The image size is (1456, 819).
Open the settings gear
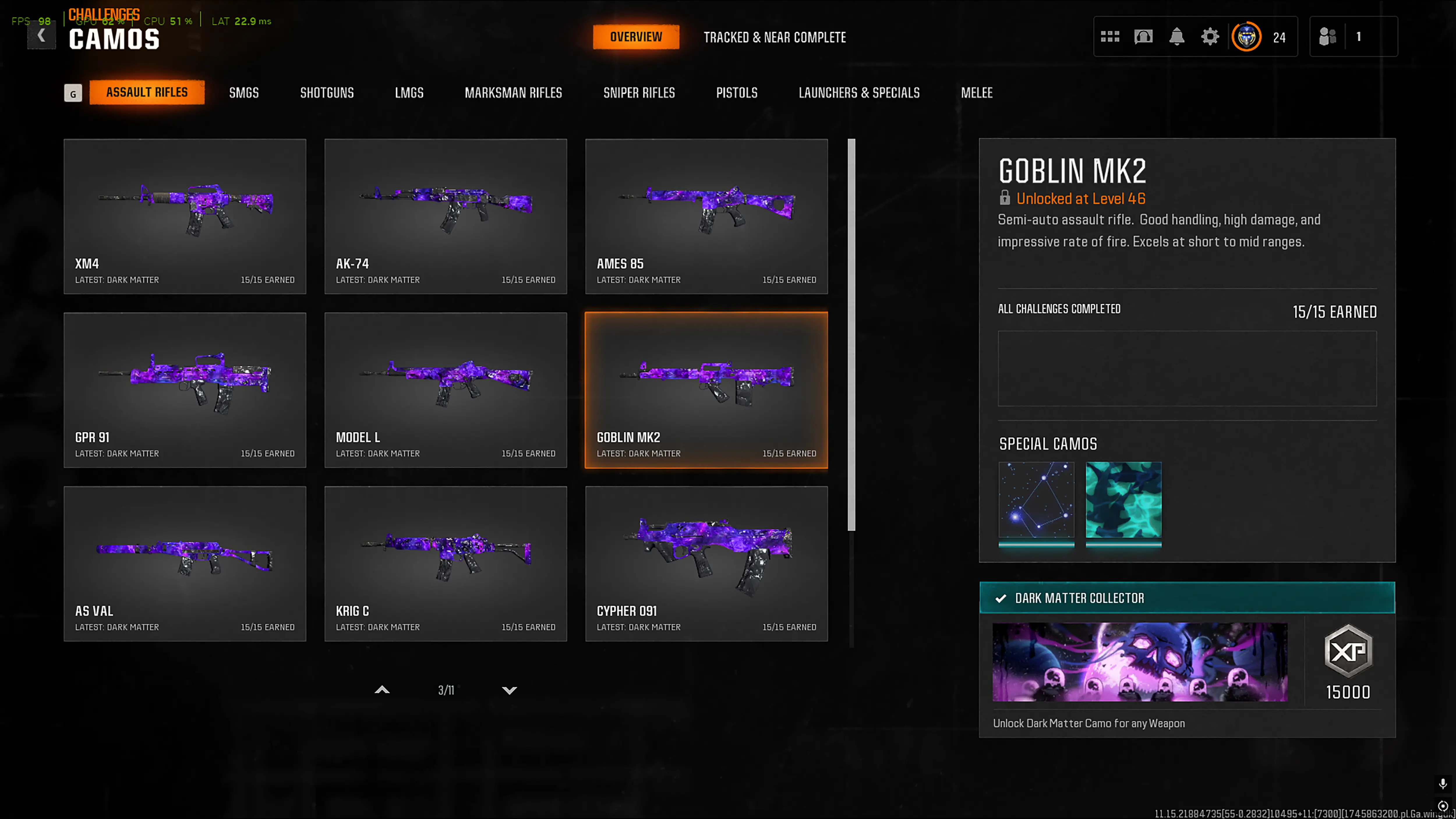[1210, 37]
